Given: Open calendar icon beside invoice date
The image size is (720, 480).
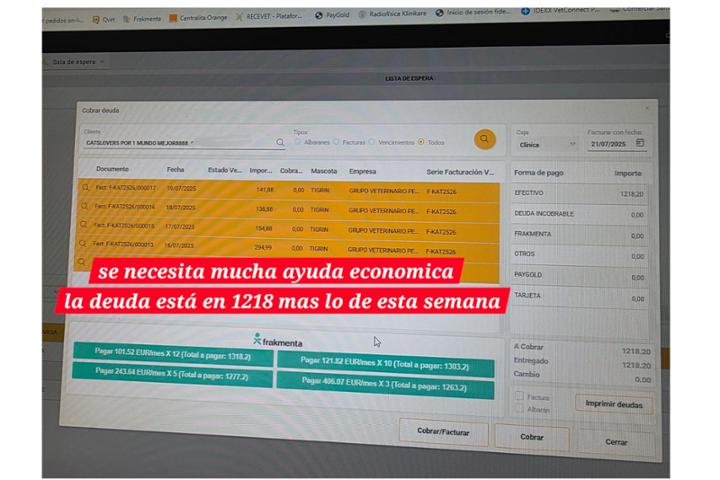Looking at the screenshot, I should pyautogui.click(x=640, y=143).
